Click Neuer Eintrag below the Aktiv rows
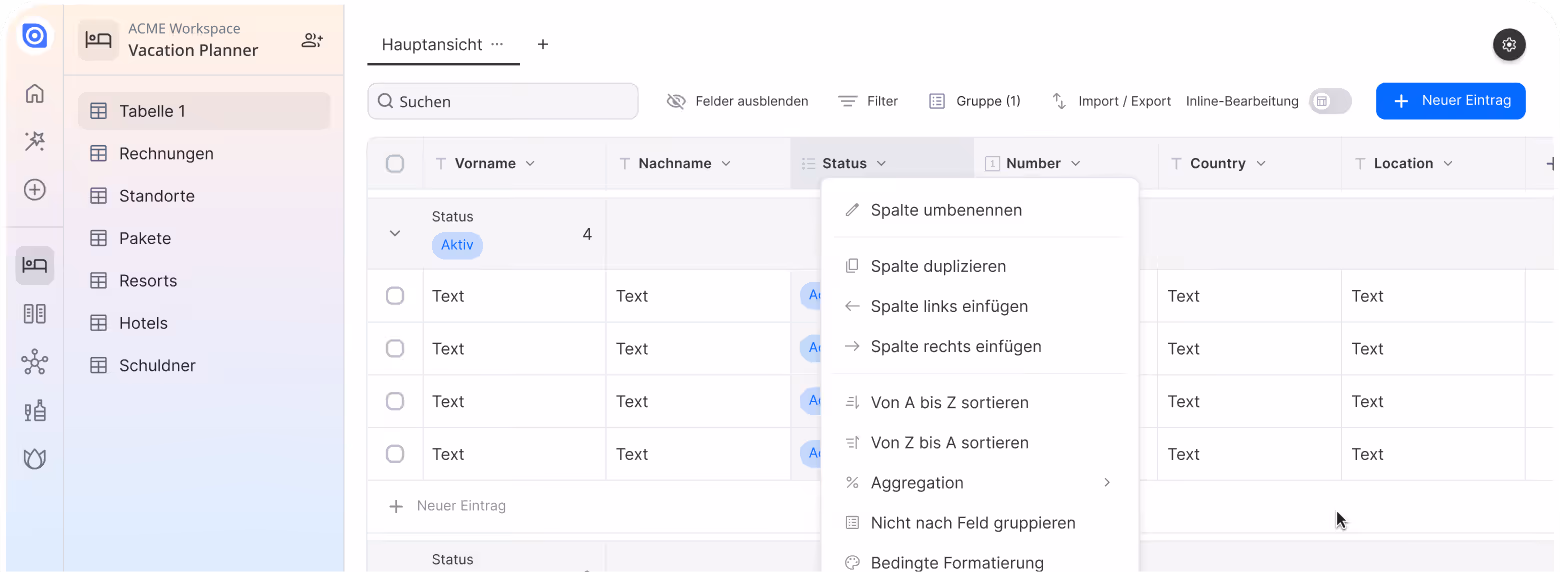 [x=448, y=506]
